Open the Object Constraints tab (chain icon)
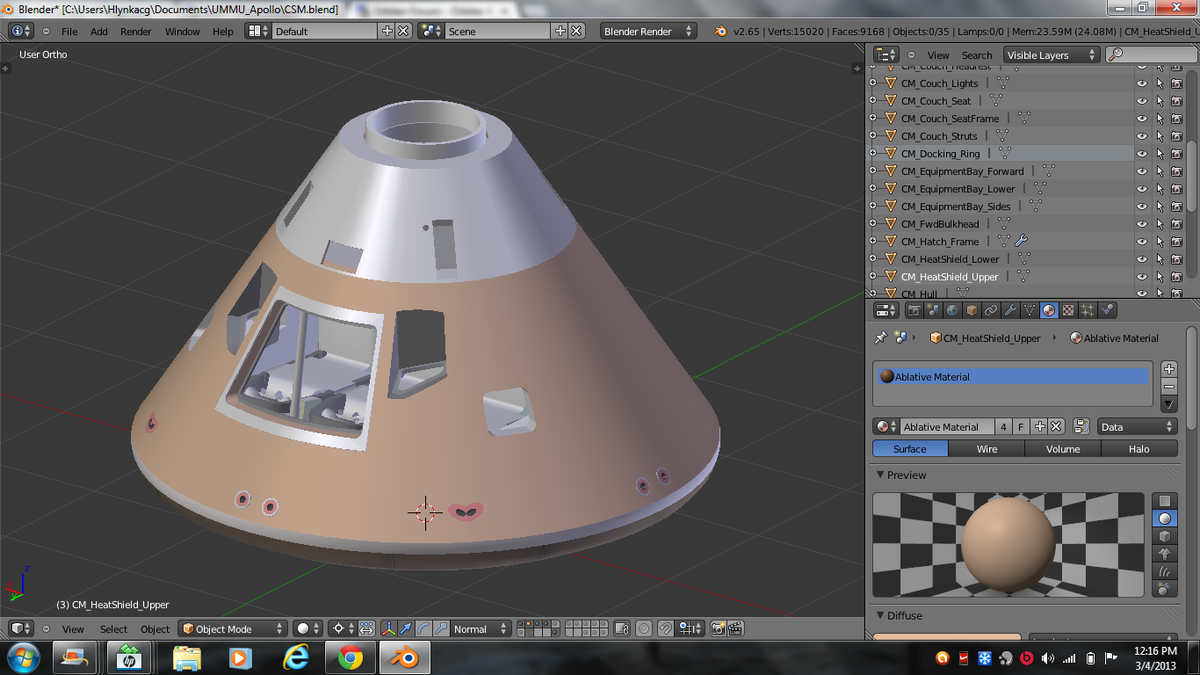 coord(991,311)
